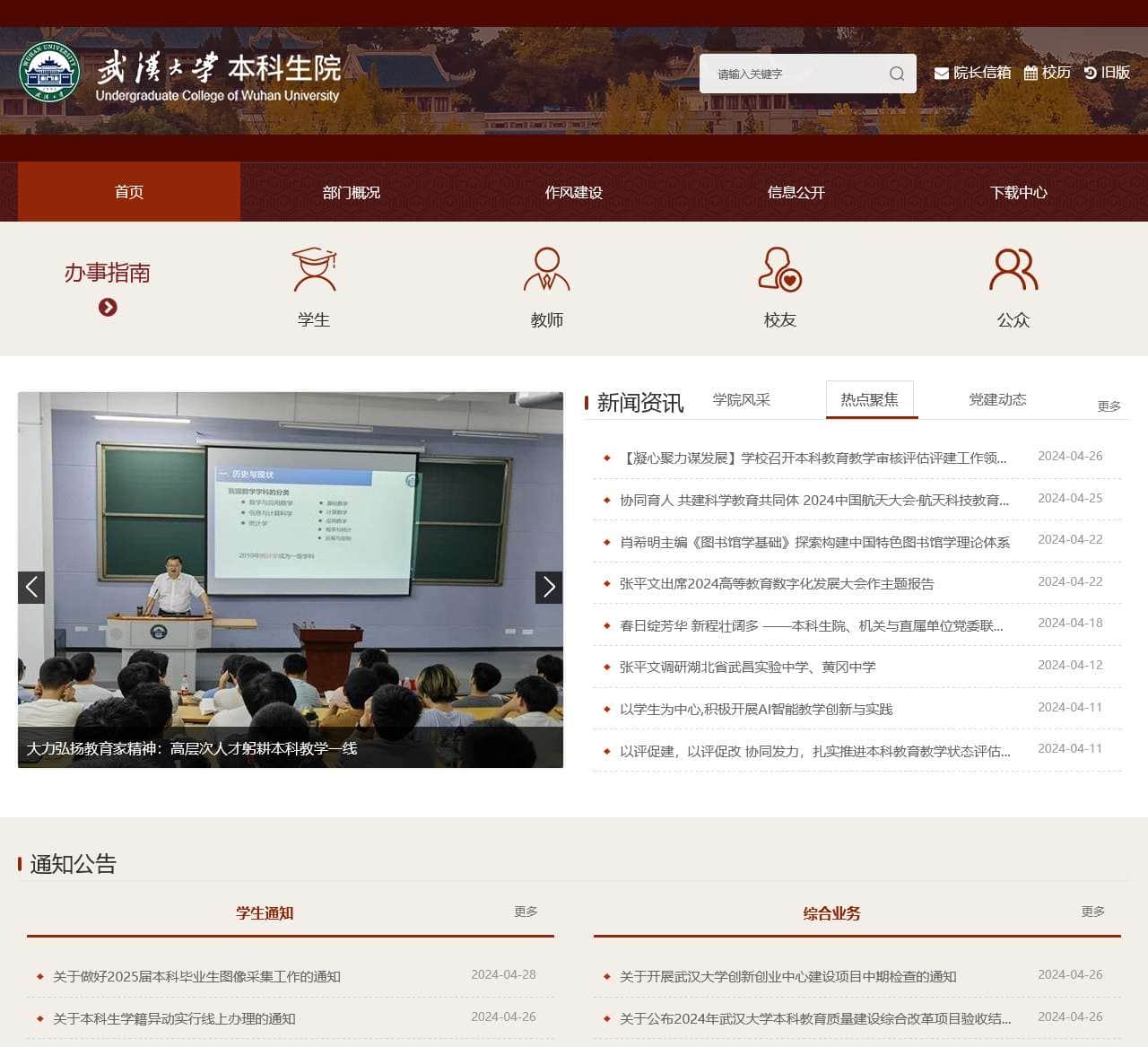Open the 教师 teacher icon
Viewport: 1148px width, 1047px height.
[x=547, y=270]
